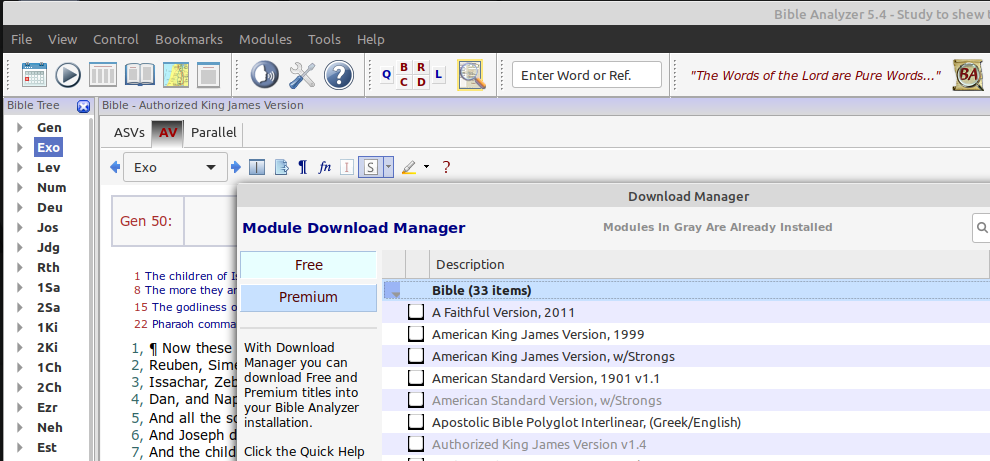Open the Modules menu
The height and width of the screenshot is (461, 990).
click(x=265, y=39)
